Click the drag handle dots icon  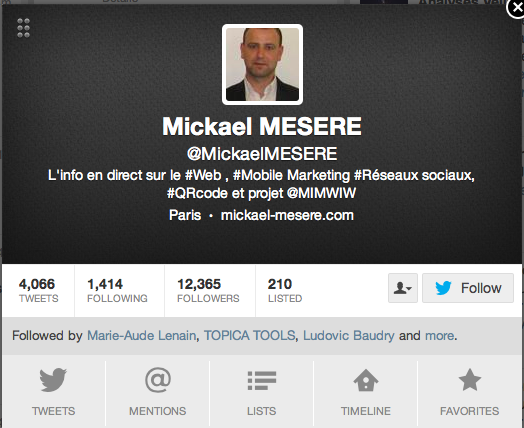click(x=23, y=28)
